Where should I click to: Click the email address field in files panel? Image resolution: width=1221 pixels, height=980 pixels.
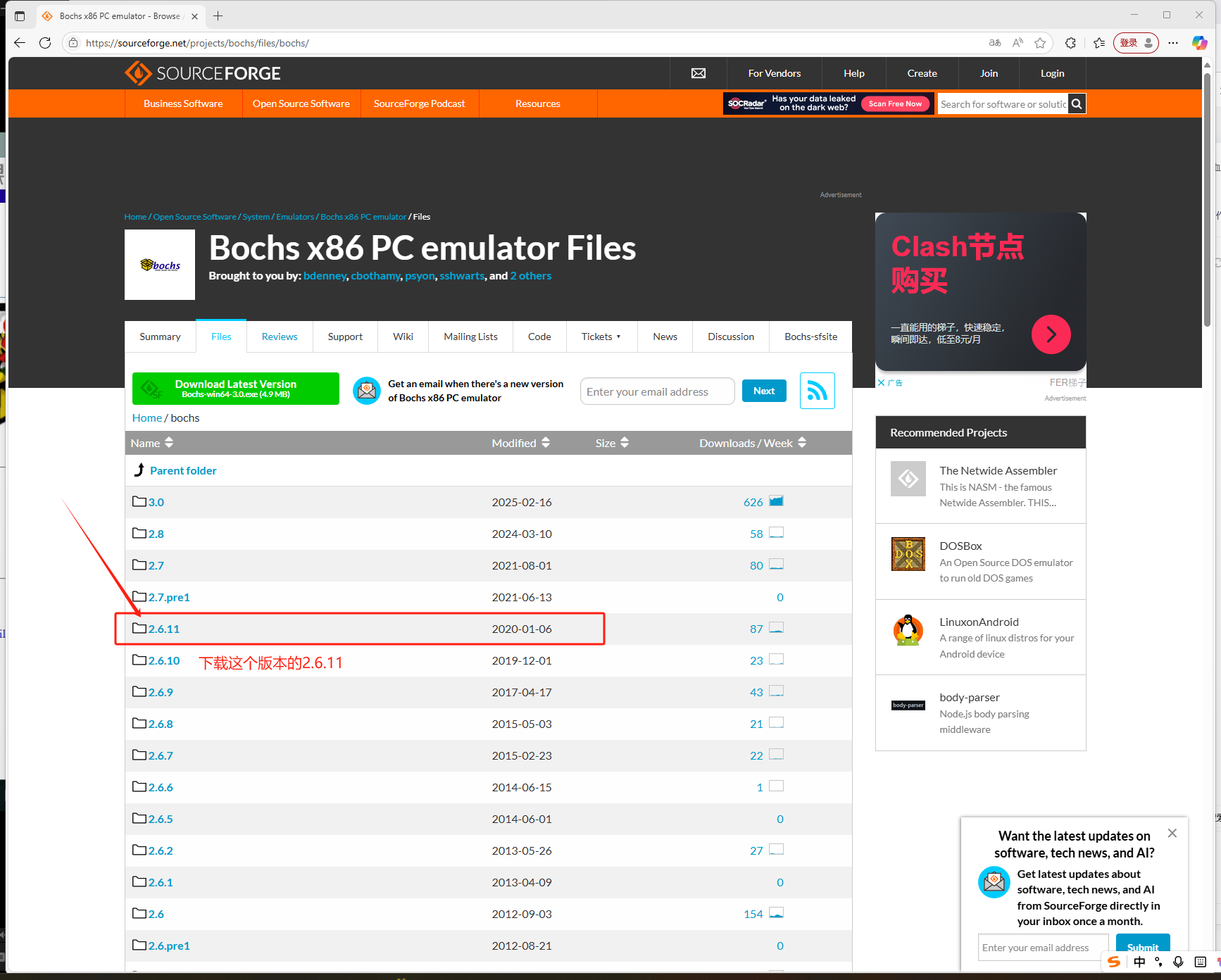[x=657, y=391]
